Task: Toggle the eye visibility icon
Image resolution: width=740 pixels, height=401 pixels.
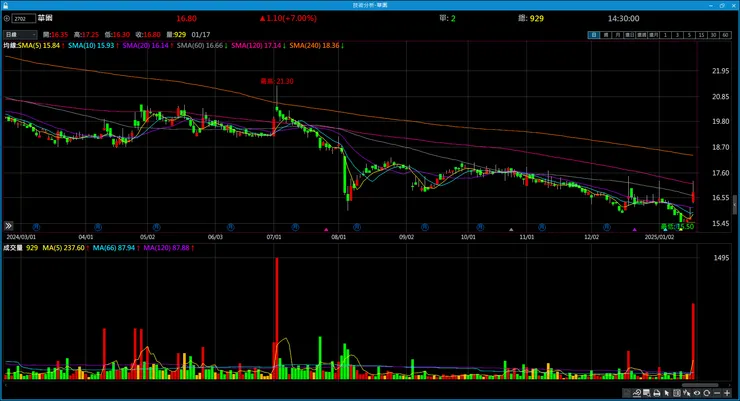Action: (697, 393)
